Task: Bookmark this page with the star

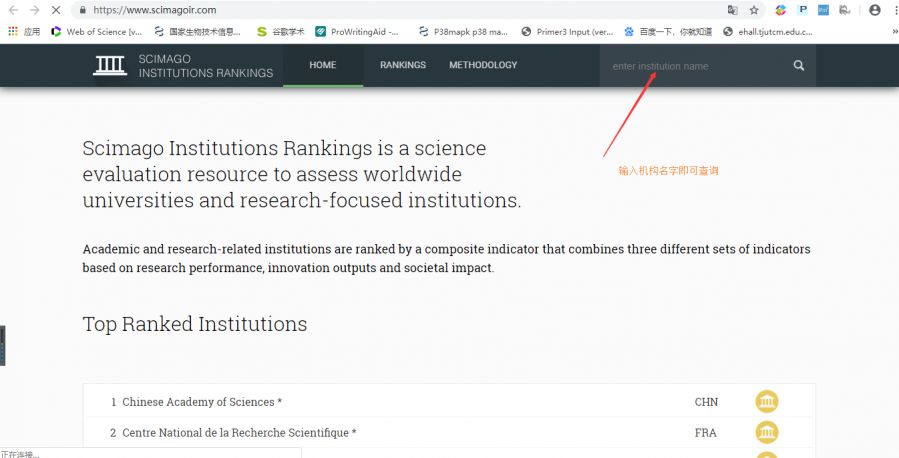Action: pos(754,10)
